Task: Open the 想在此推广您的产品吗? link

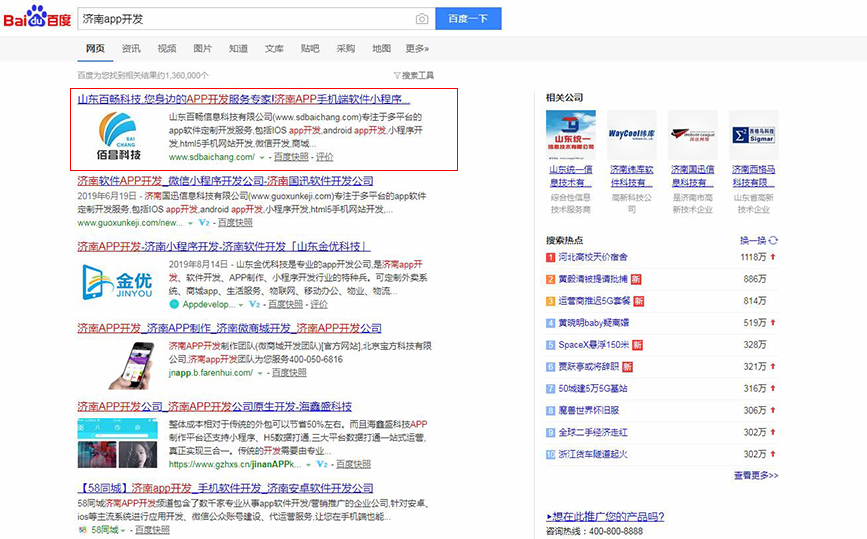Action: point(605,516)
